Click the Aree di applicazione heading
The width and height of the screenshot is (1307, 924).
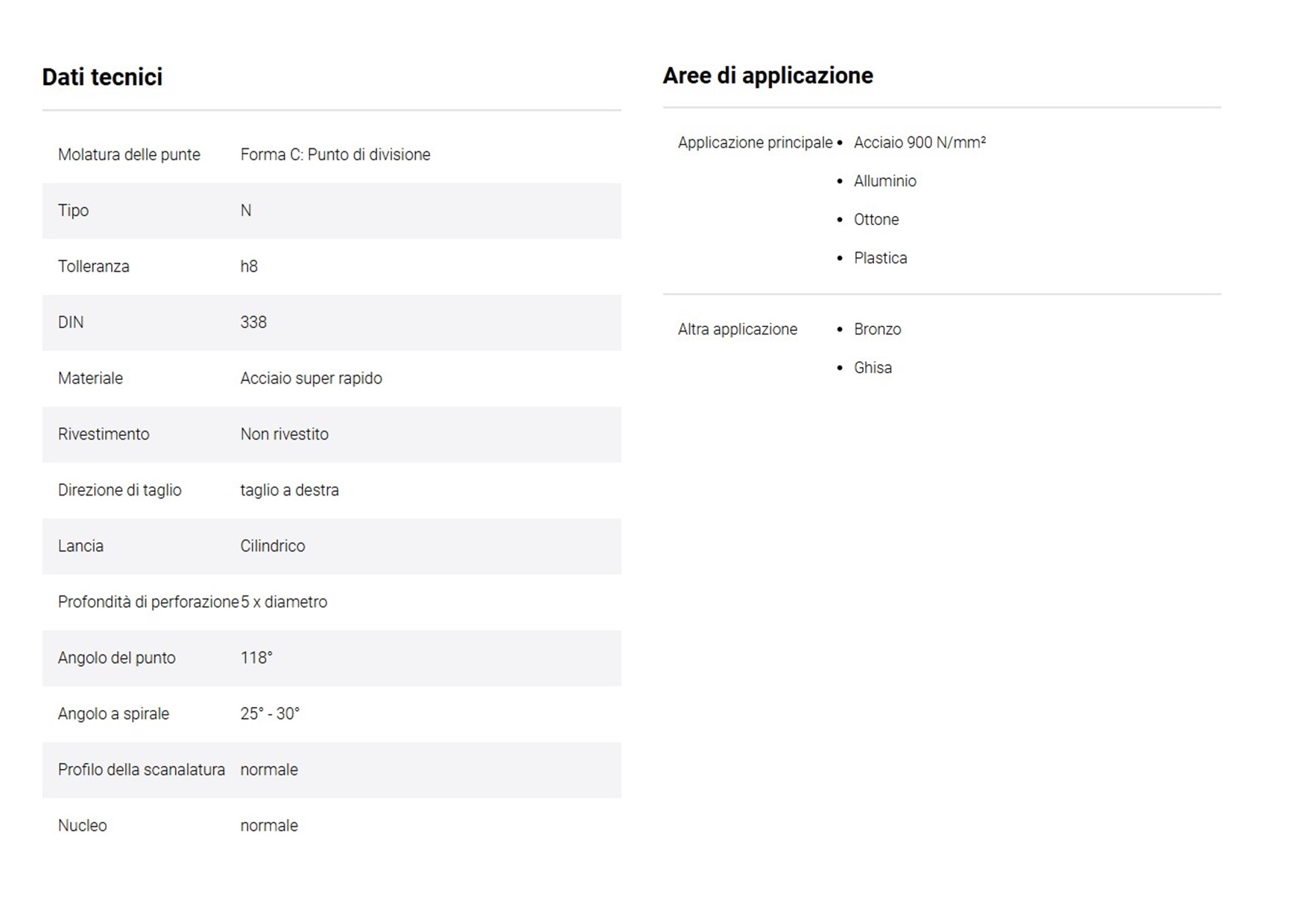coord(768,75)
